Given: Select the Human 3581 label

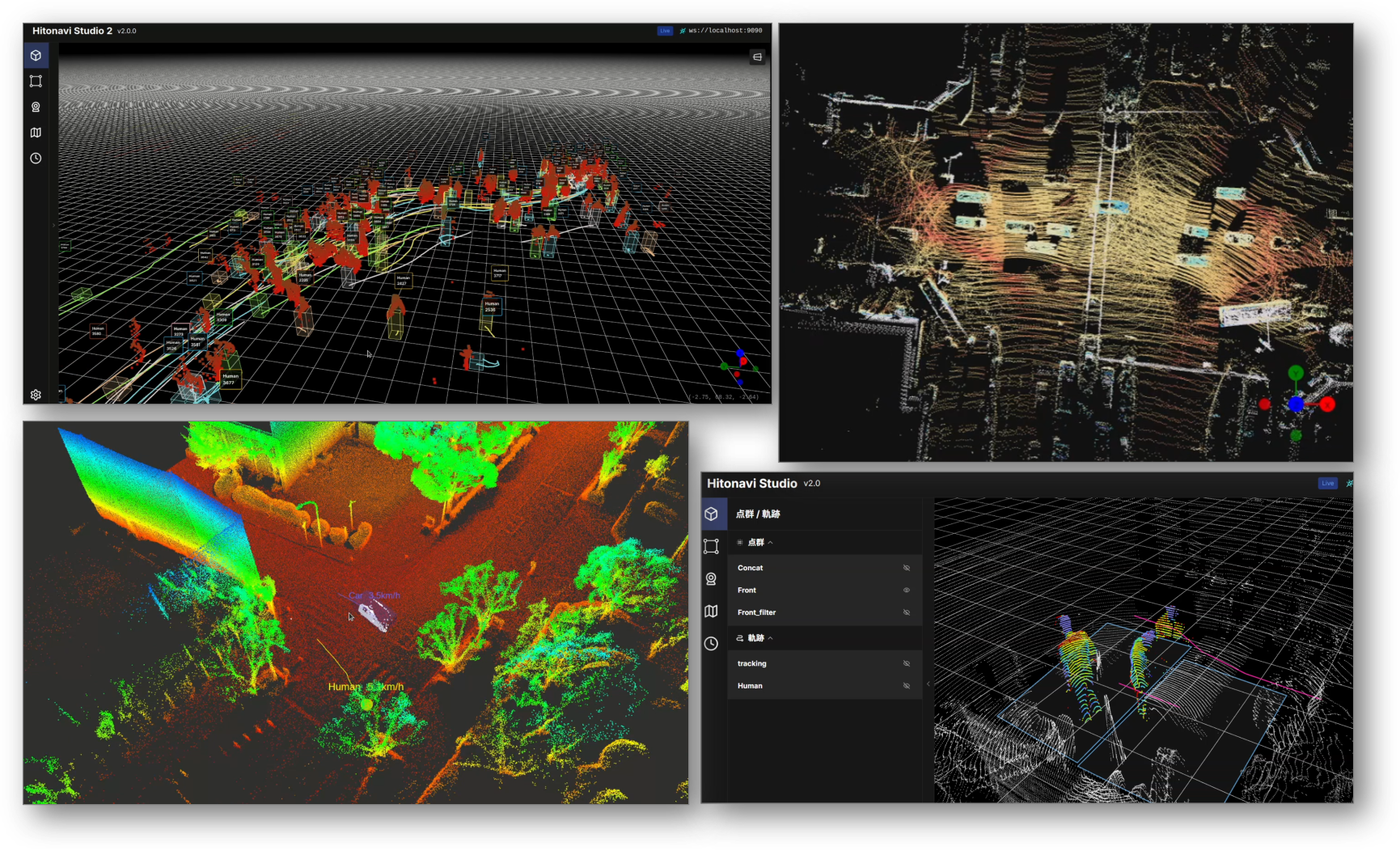Looking at the screenshot, I should (x=197, y=341).
